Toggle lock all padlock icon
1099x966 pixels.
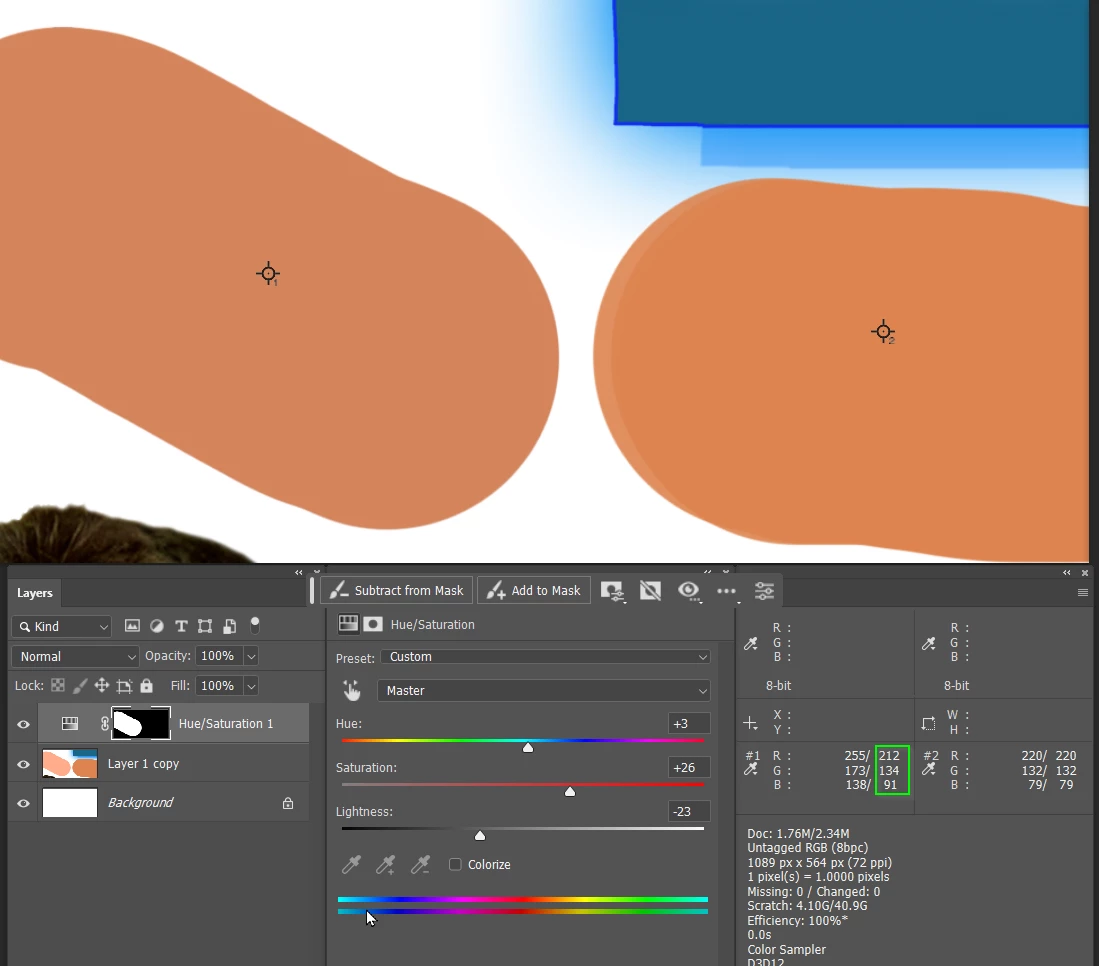146,685
